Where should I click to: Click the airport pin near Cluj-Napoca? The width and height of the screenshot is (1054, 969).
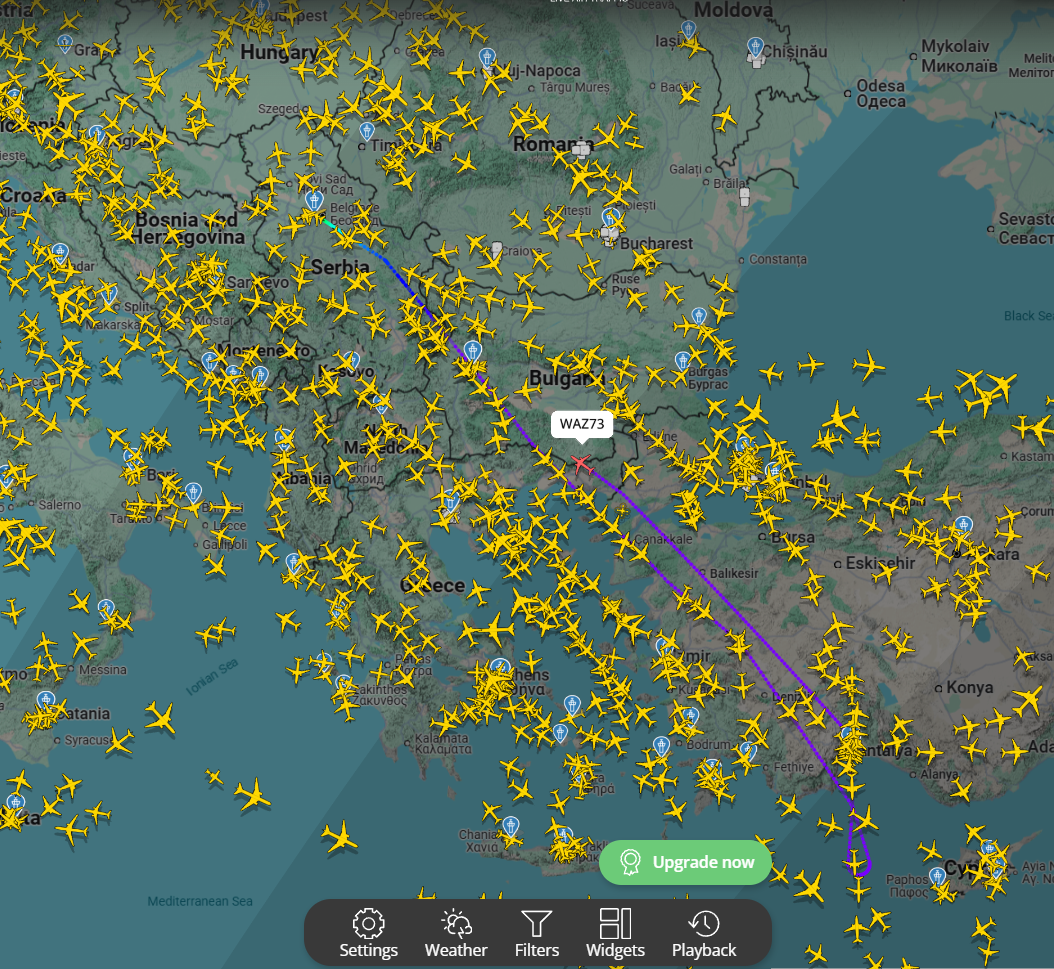487,58
